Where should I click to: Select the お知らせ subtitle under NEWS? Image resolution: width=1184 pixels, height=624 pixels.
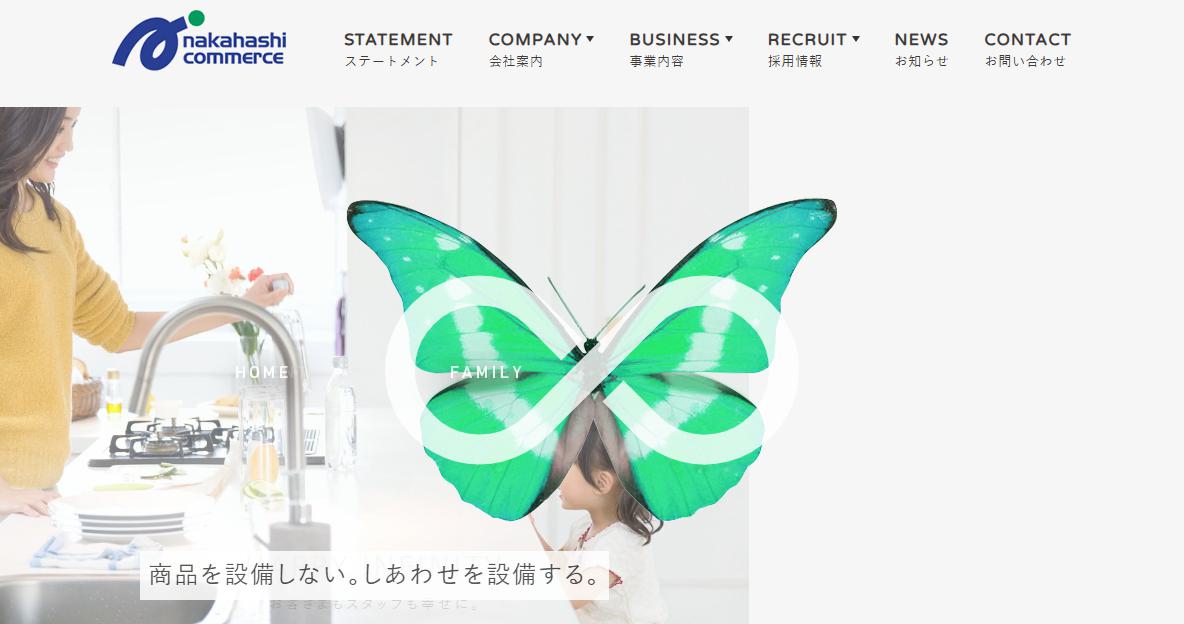pyautogui.click(x=921, y=62)
